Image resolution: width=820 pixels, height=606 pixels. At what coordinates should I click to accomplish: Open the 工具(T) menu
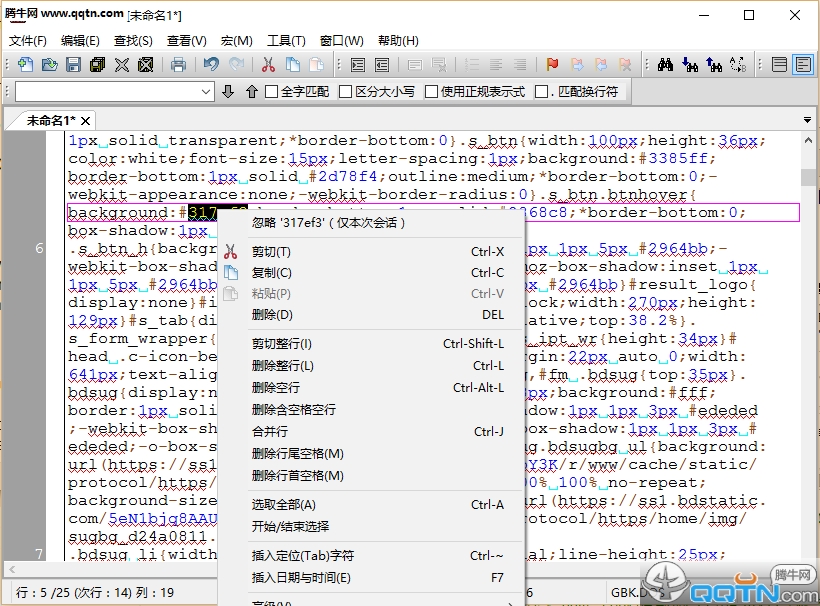286,40
